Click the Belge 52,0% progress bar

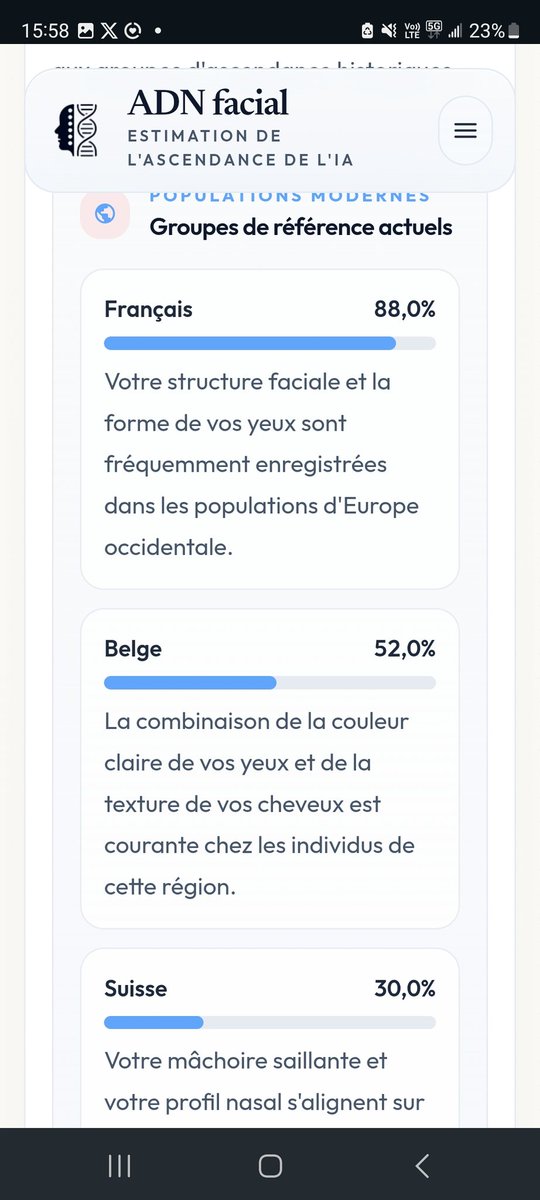point(270,683)
